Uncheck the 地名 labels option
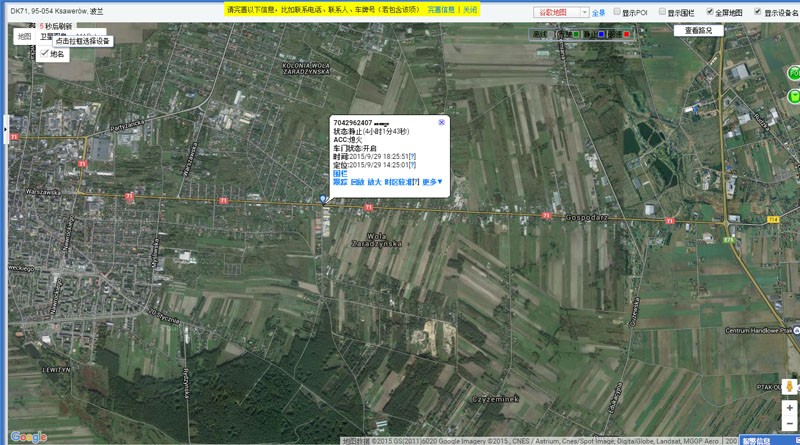Image resolution: width=800 pixels, height=445 pixels. tap(44, 53)
